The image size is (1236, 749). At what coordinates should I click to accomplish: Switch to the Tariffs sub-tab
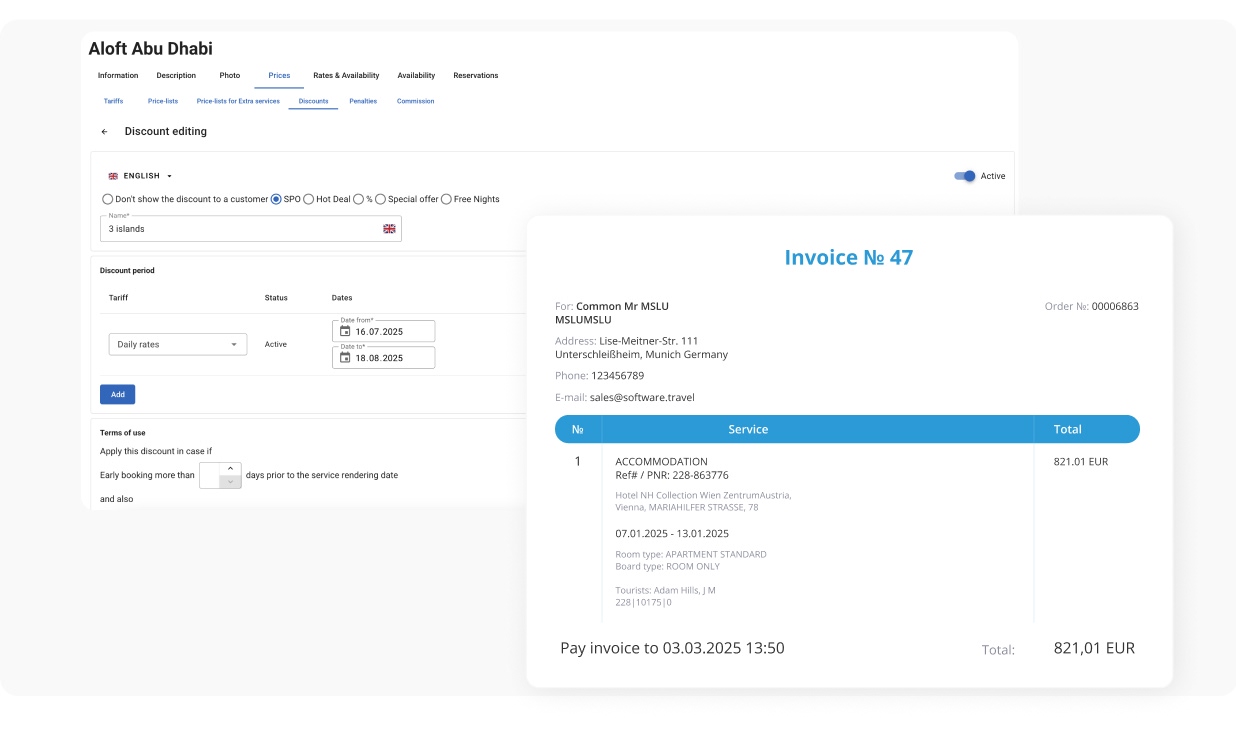[x=113, y=100]
